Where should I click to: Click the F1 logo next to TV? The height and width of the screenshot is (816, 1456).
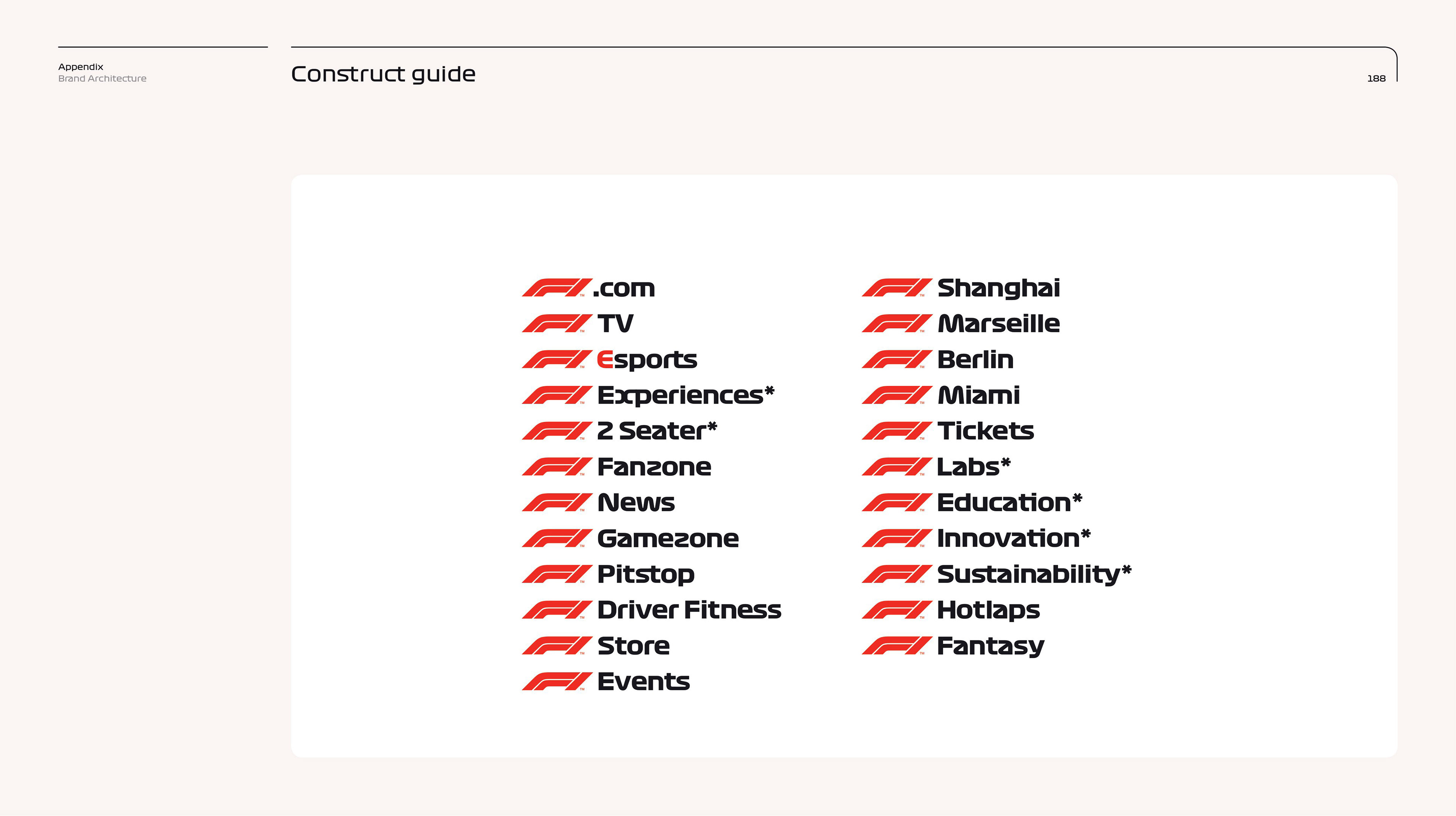point(557,324)
